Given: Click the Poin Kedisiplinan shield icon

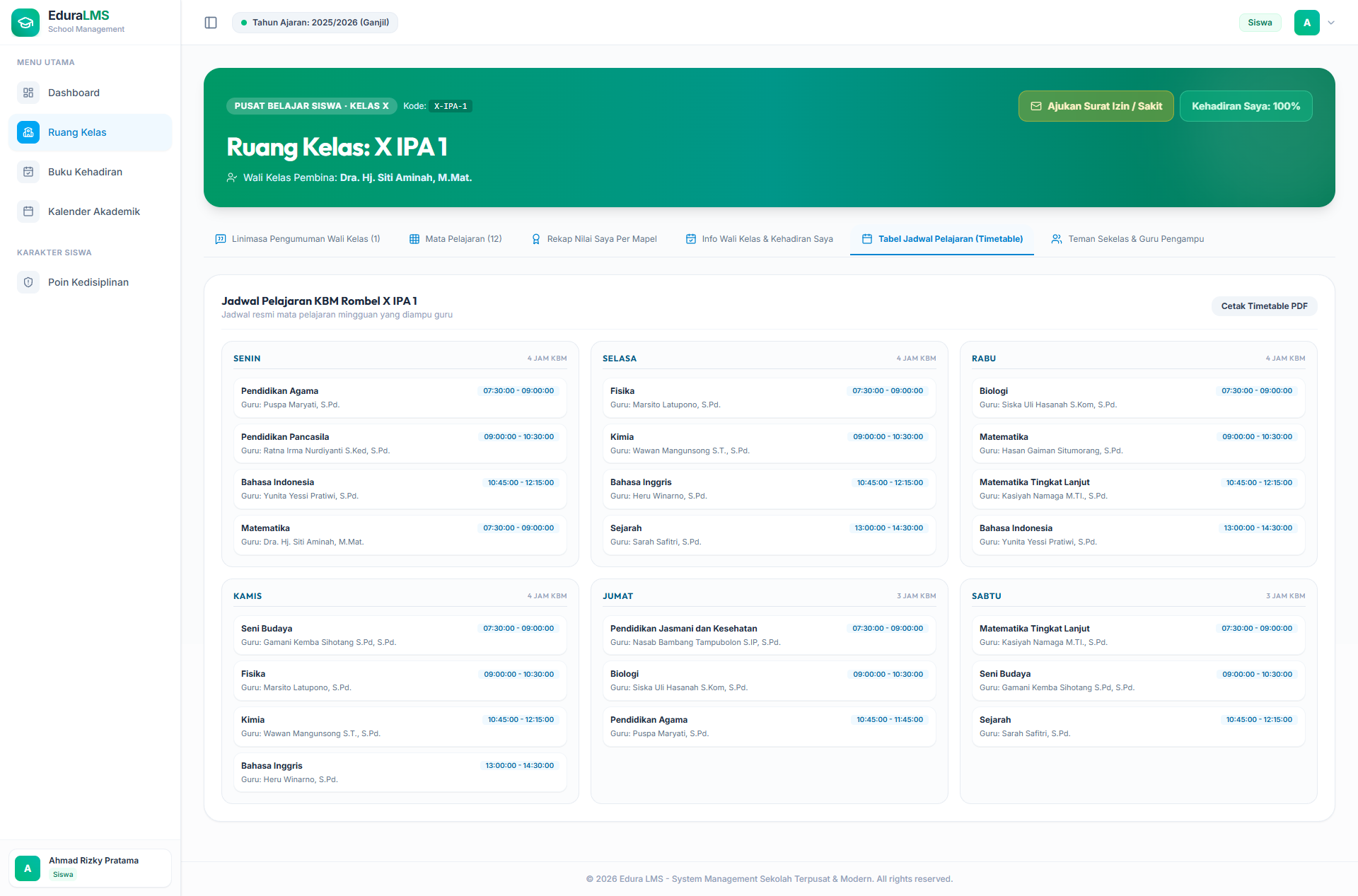Looking at the screenshot, I should pos(28,282).
